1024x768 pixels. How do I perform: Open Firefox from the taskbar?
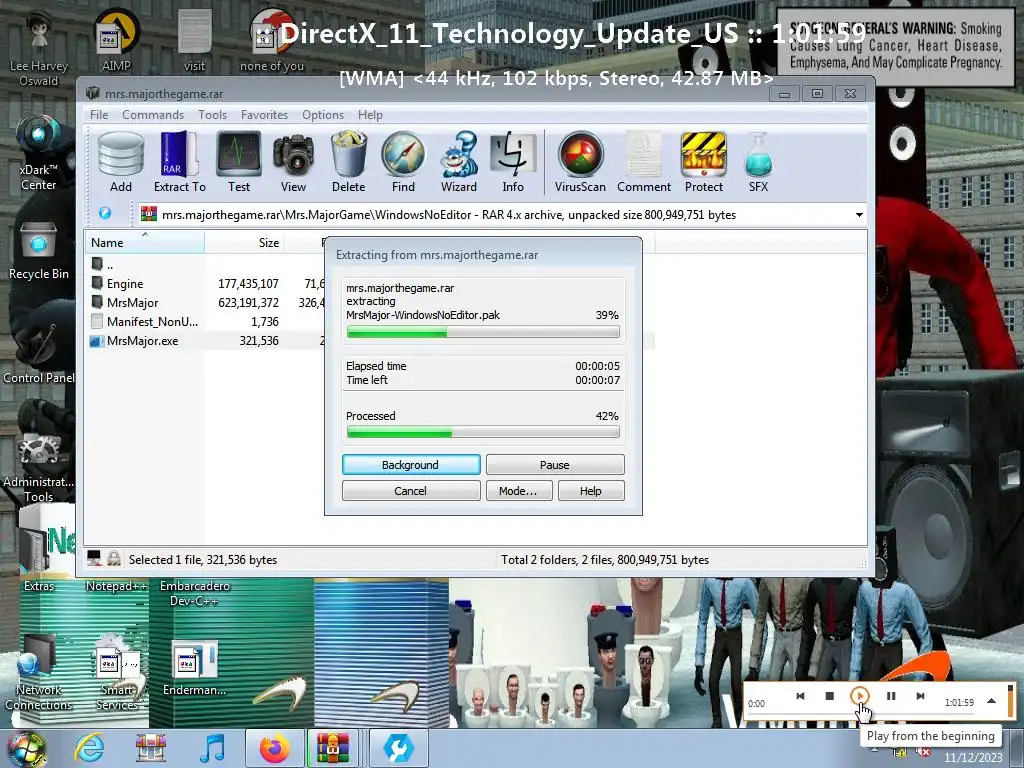[274, 748]
